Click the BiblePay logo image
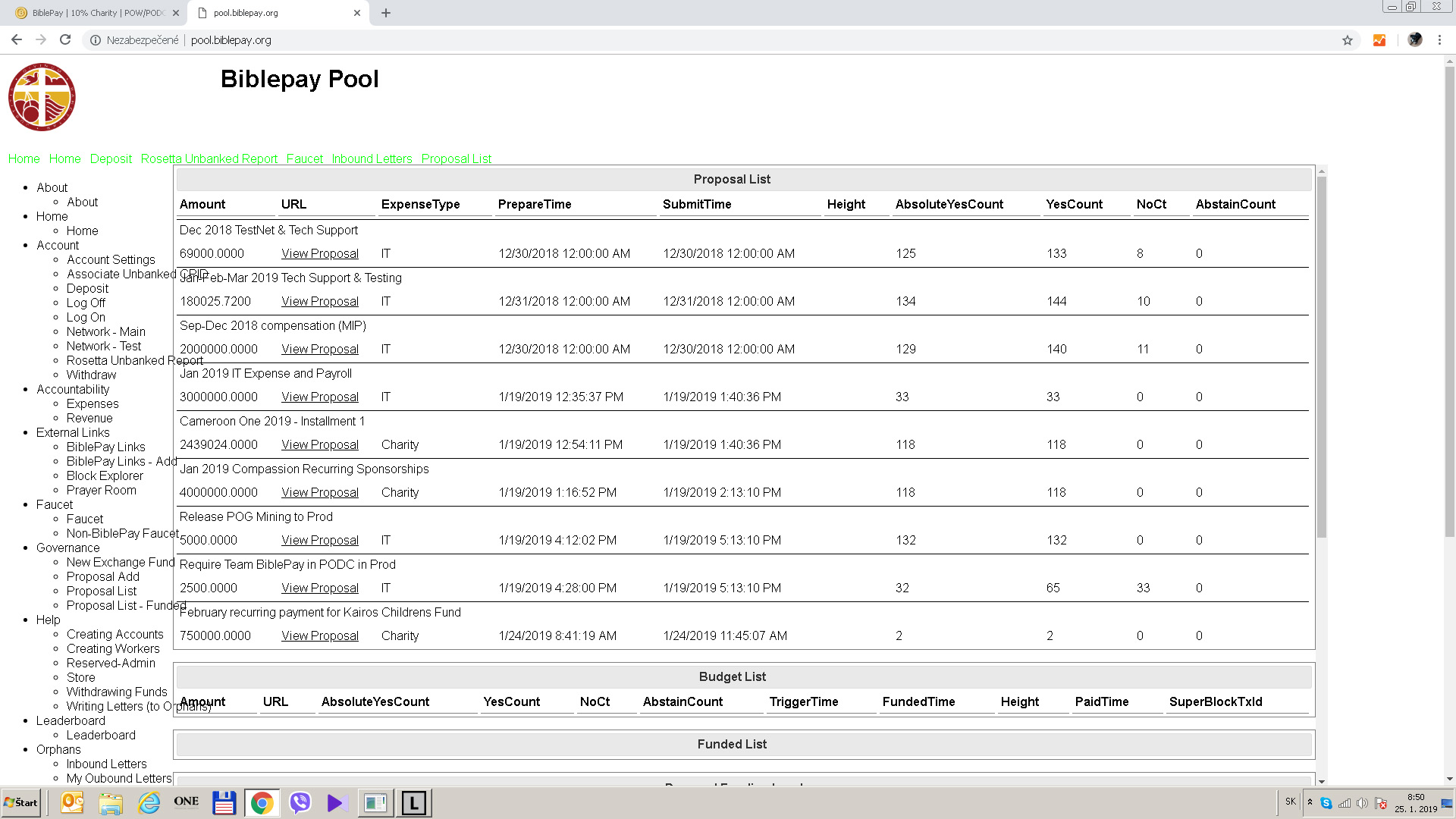 click(x=42, y=97)
